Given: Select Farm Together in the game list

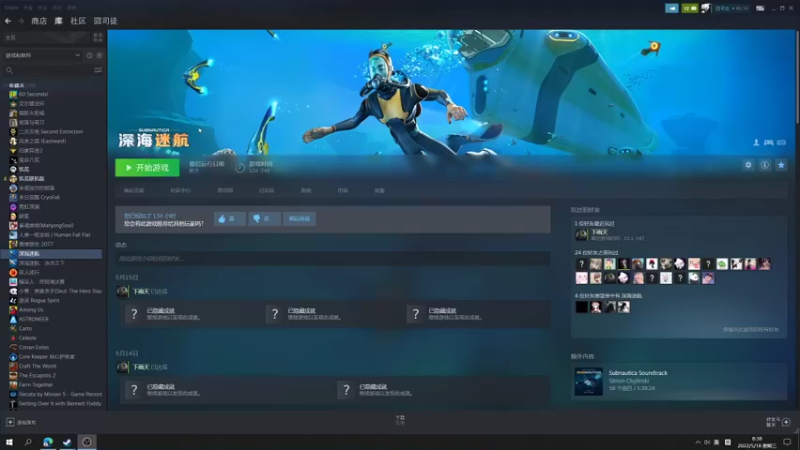Looking at the screenshot, I should [x=36, y=385].
